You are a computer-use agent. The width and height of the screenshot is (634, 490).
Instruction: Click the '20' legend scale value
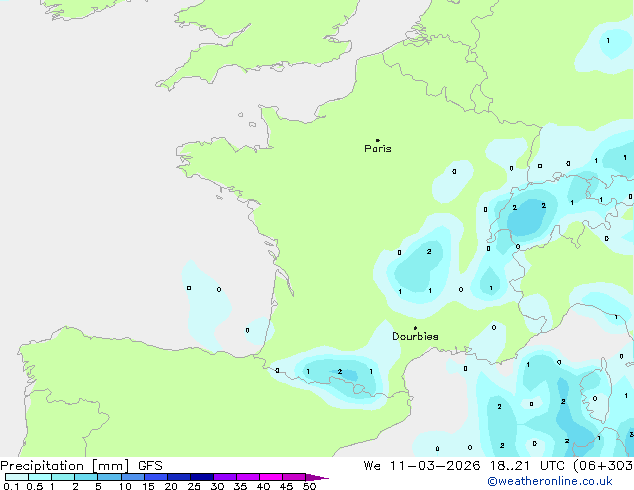pos(171,486)
